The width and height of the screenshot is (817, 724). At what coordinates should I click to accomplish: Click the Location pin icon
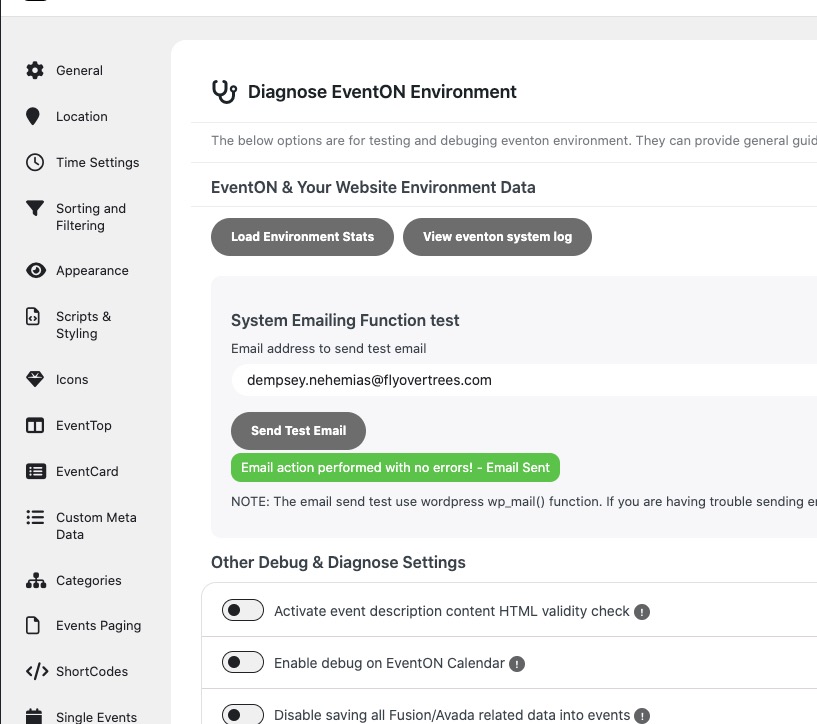click(x=34, y=116)
